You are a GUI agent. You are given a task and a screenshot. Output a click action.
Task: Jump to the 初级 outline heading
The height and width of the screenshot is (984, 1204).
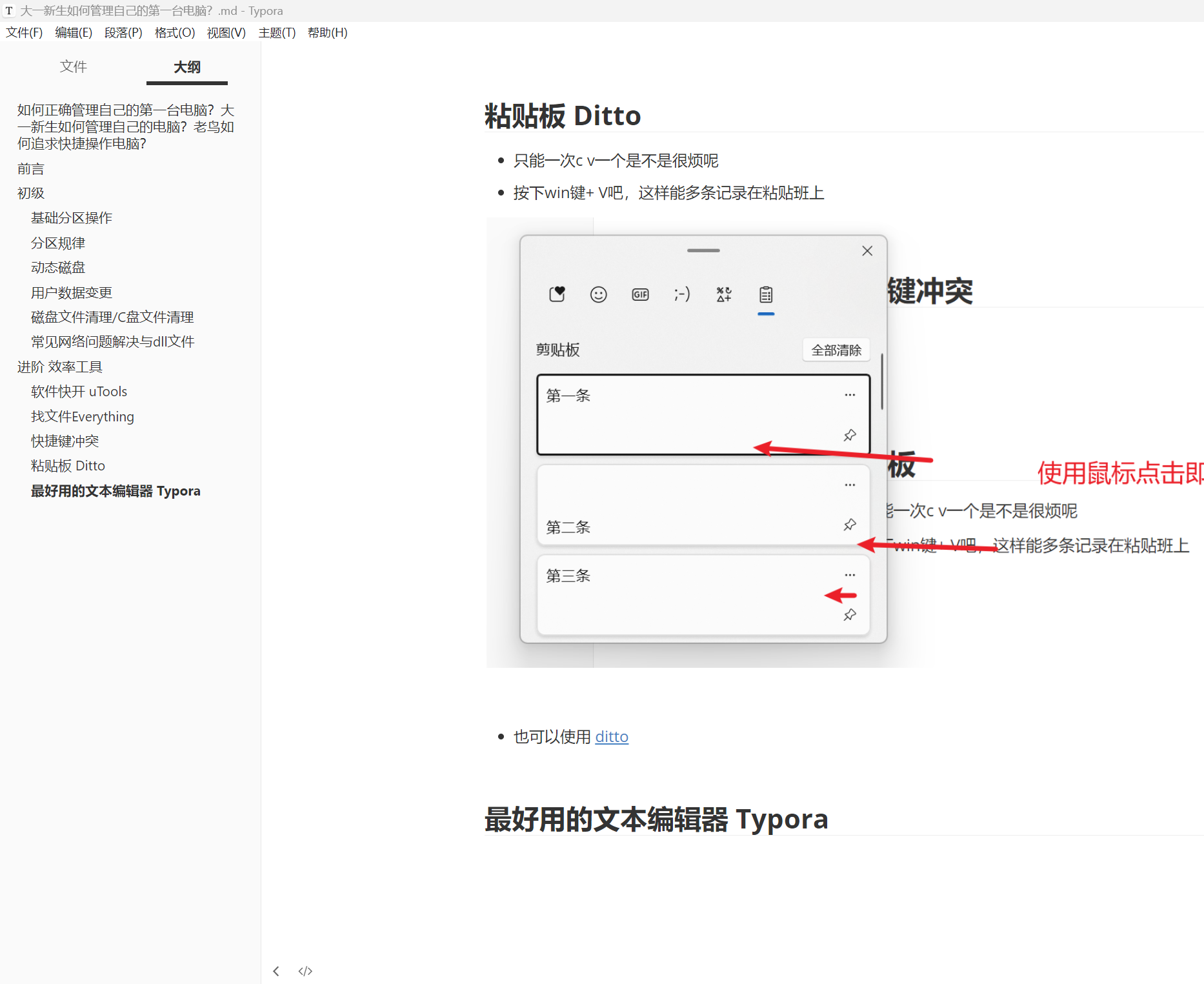(31, 194)
